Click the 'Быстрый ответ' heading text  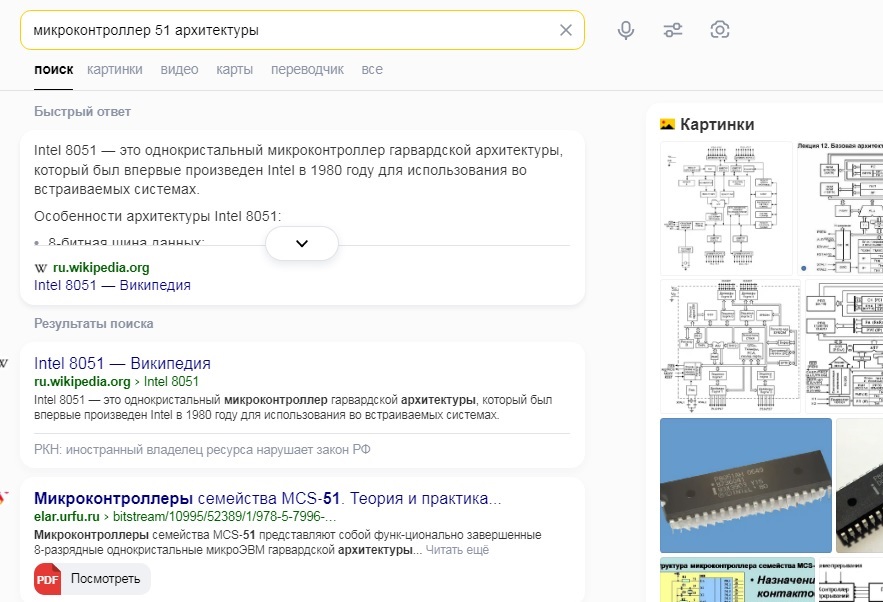pos(82,112)
